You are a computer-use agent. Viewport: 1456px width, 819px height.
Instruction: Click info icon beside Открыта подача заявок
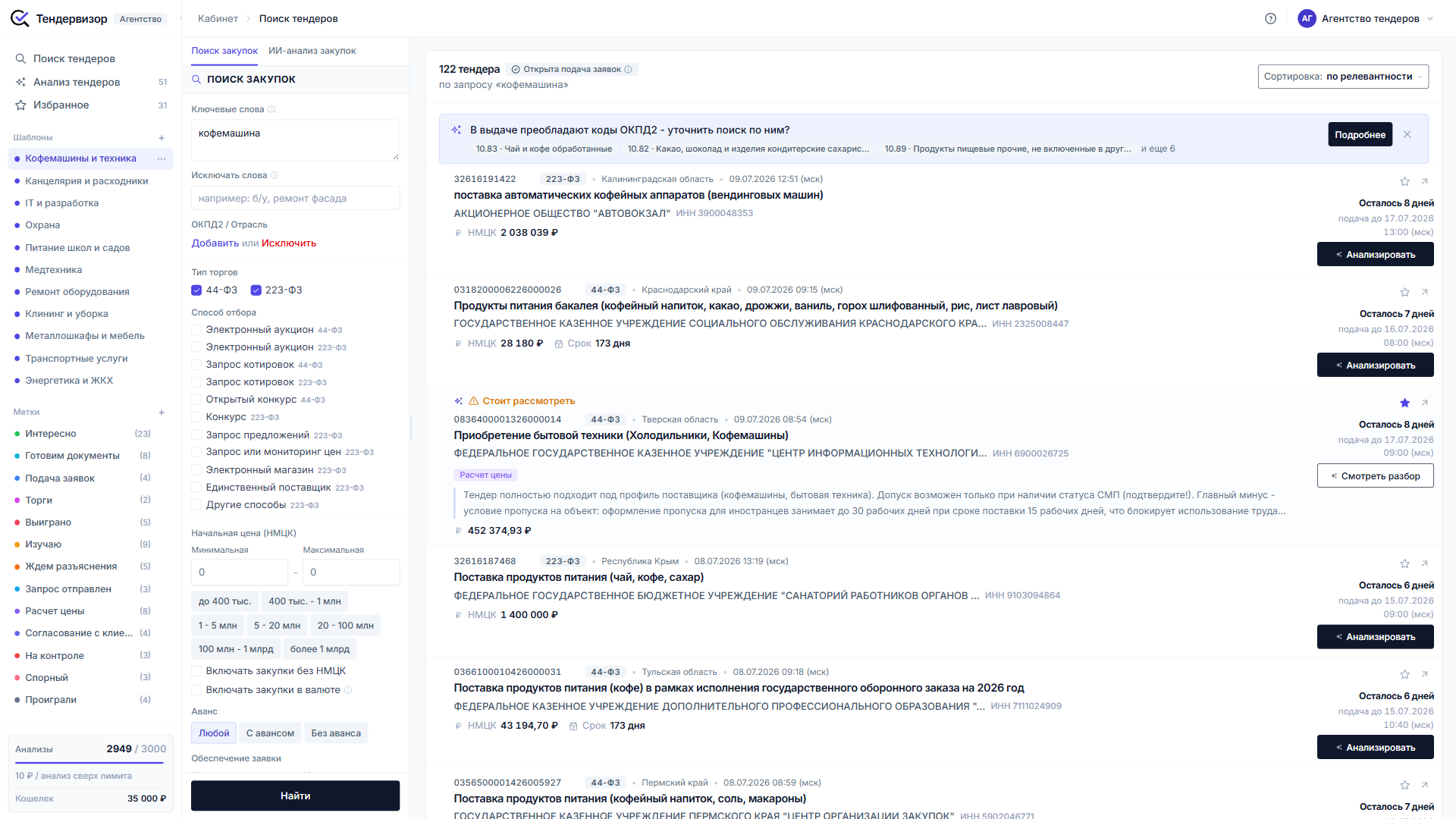tap(628, 69)
